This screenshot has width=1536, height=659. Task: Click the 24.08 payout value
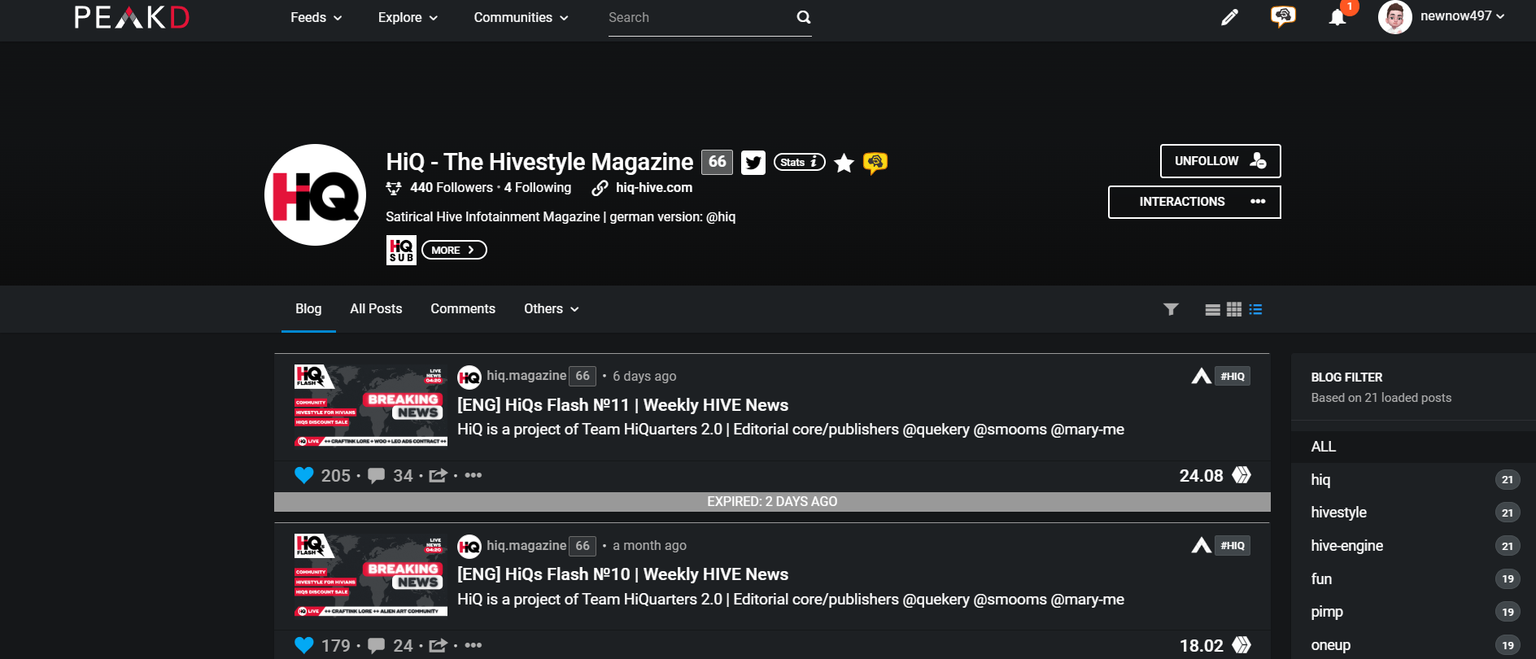[1201, 476]
